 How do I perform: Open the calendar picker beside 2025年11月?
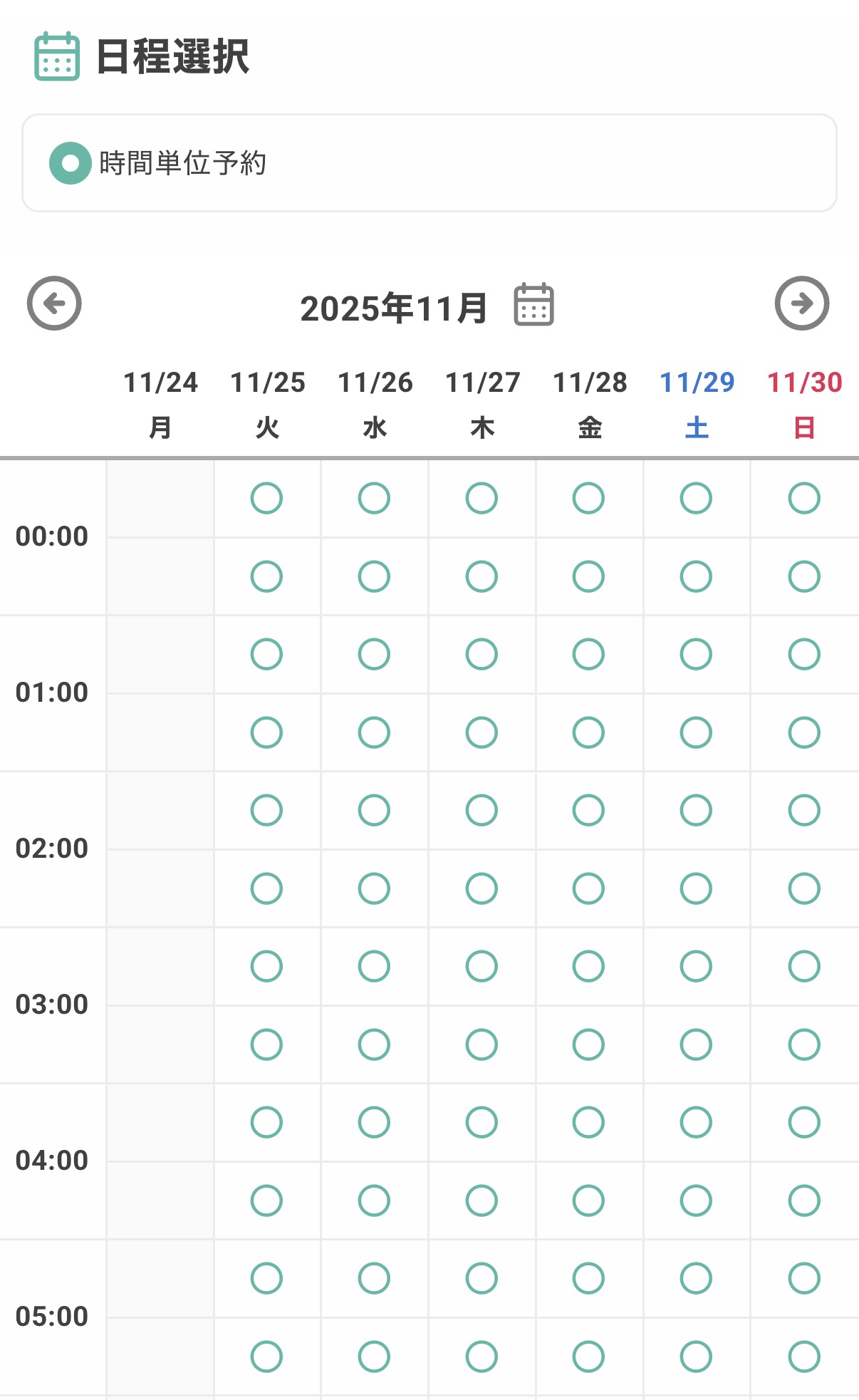click(x=533, y=305)
